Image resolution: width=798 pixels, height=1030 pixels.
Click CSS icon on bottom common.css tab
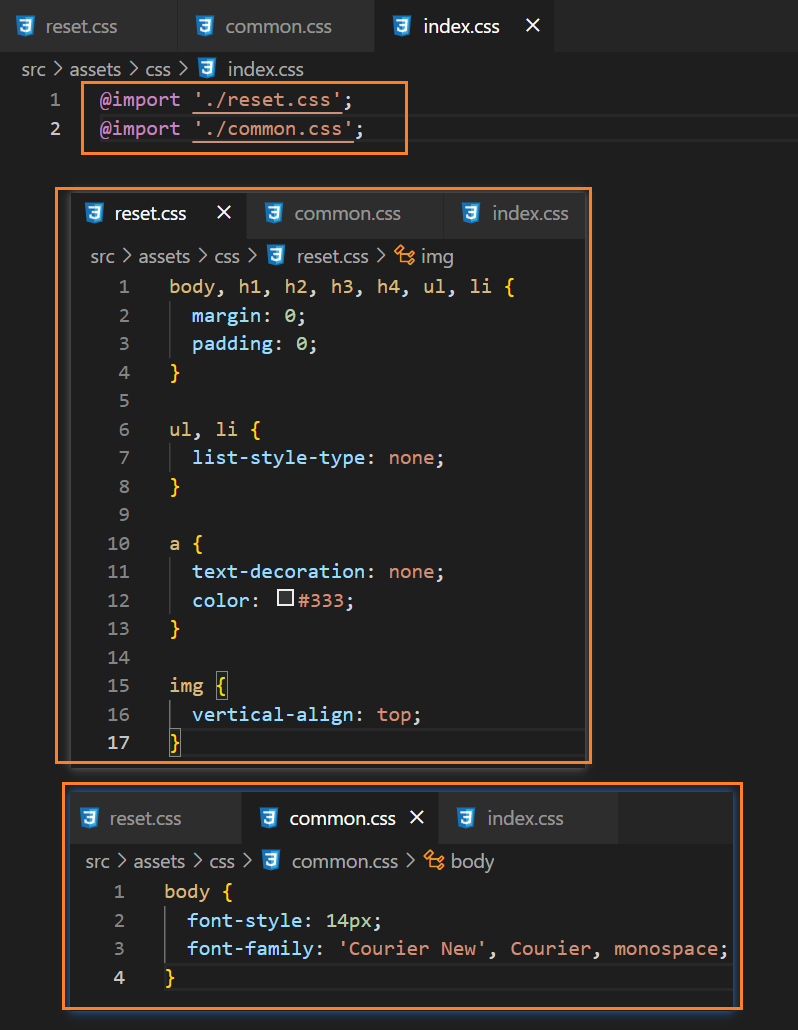[269, 818]
